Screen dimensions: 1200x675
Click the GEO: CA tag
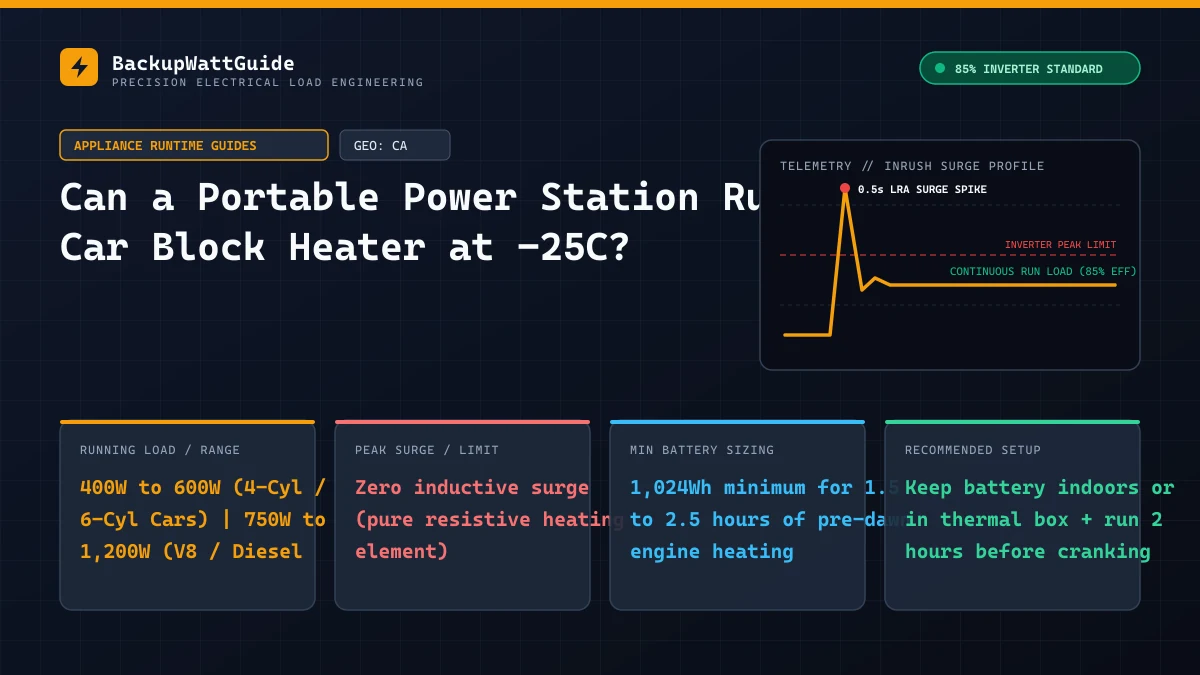tap(395, 145)
